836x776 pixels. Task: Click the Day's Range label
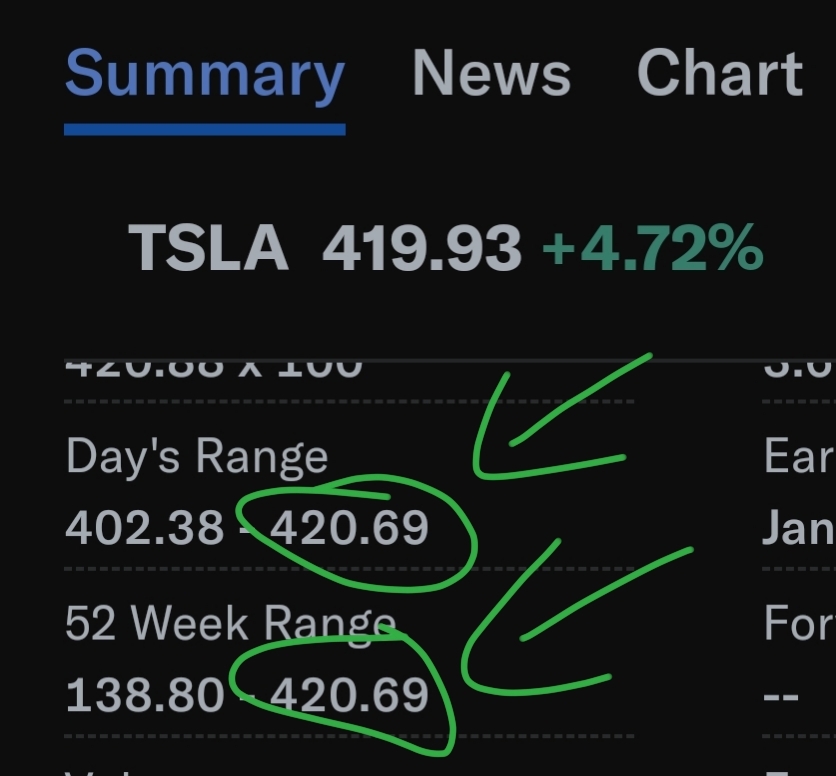point(196,457)
